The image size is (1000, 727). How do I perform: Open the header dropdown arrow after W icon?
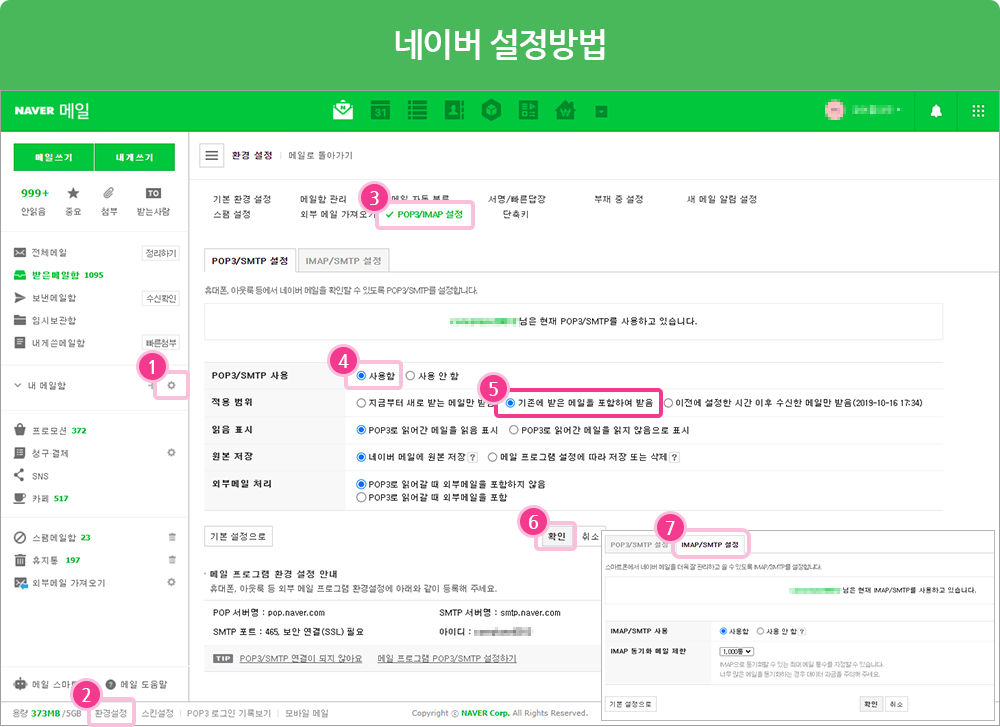click(601, 112)
